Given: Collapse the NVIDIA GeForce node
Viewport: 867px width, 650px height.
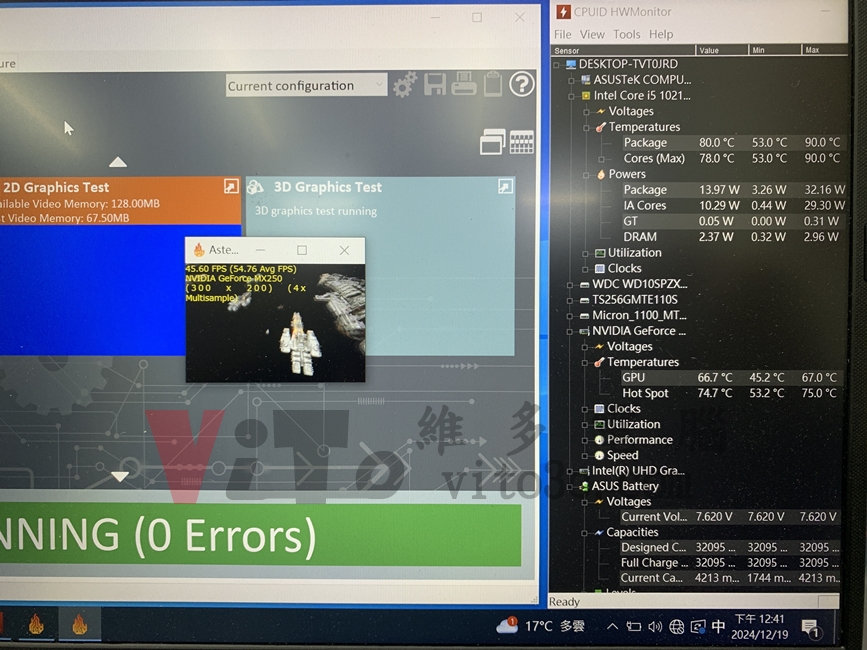Looking at the screenshot, I should click(x=570, y=332).
